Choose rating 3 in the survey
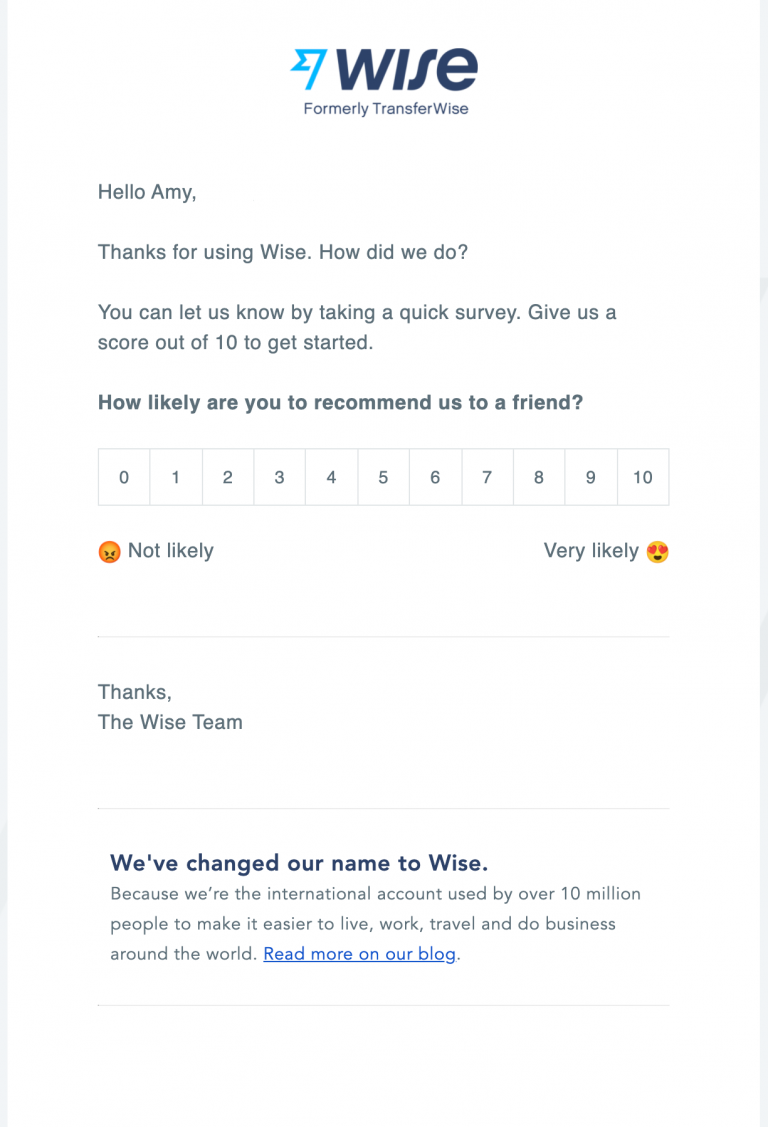 coord(279,477)
